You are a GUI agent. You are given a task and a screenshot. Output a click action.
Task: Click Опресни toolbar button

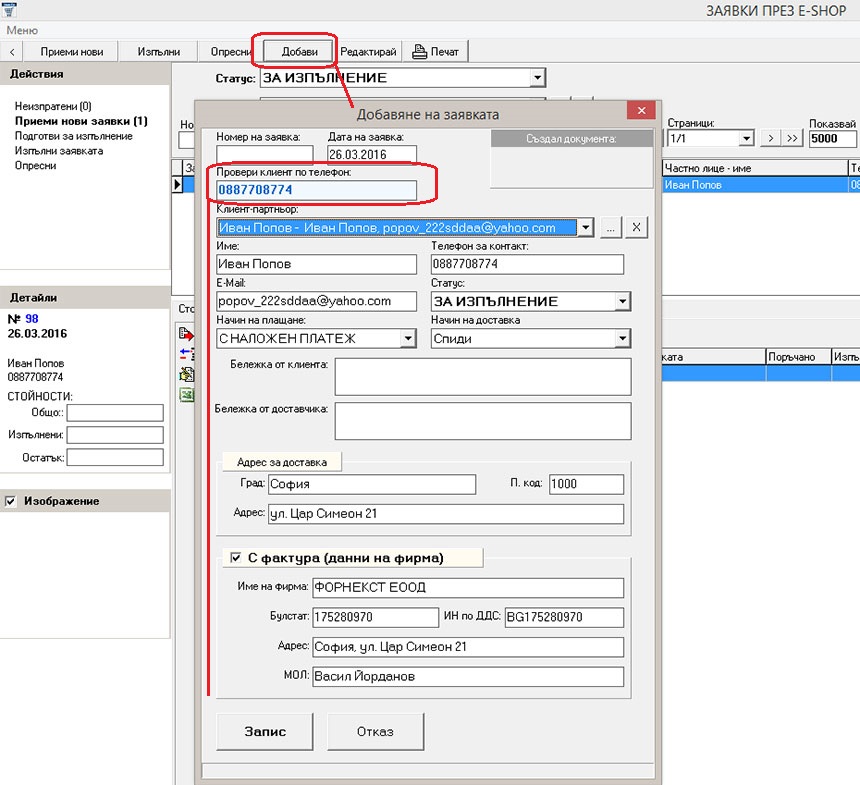click(x=229, y=52)
